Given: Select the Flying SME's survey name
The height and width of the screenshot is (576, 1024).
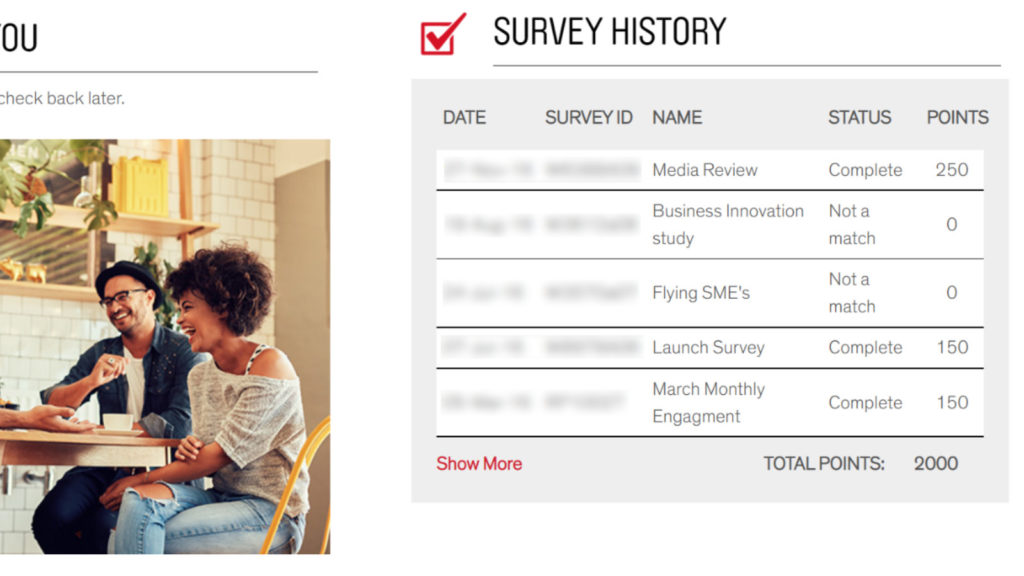Looking at the screenshot, I should (x=701, y=293).
